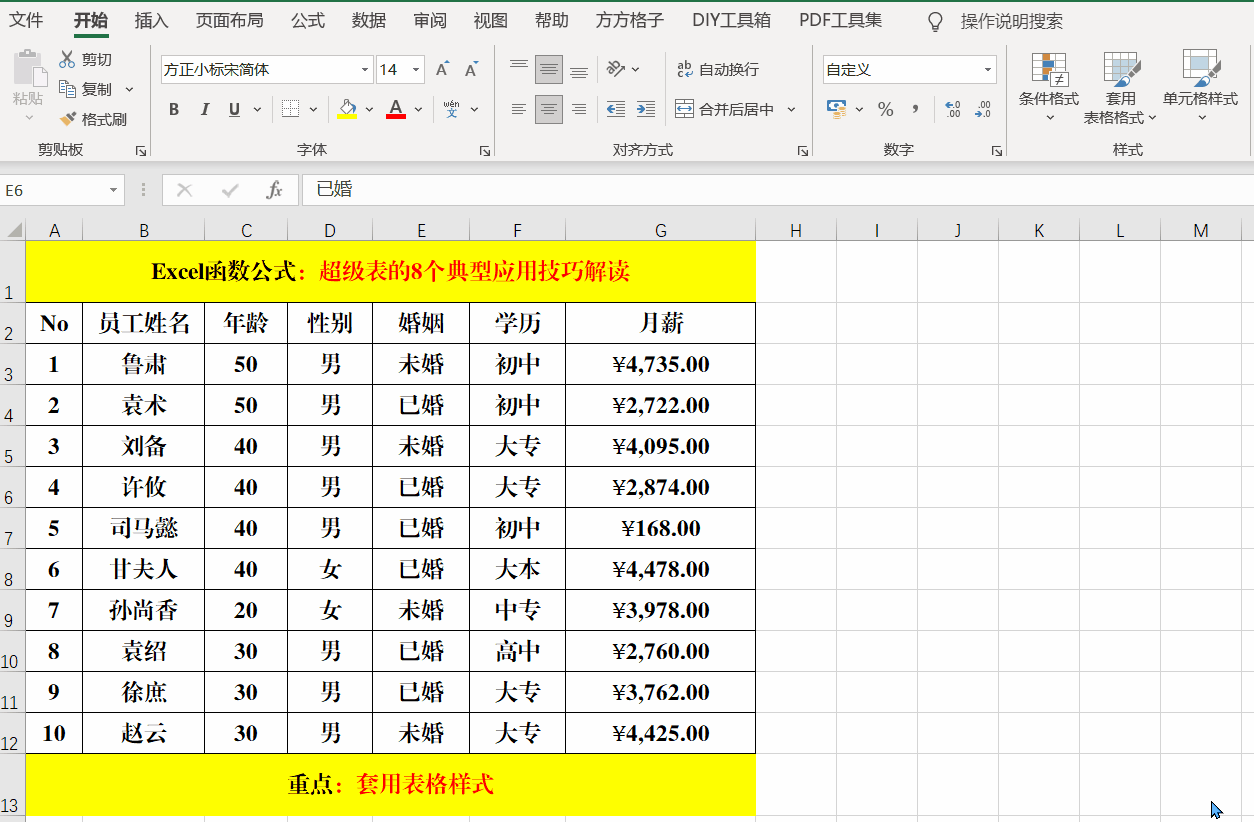
Task: Toggle underline formatting (U)
Action: click(234, 109)
